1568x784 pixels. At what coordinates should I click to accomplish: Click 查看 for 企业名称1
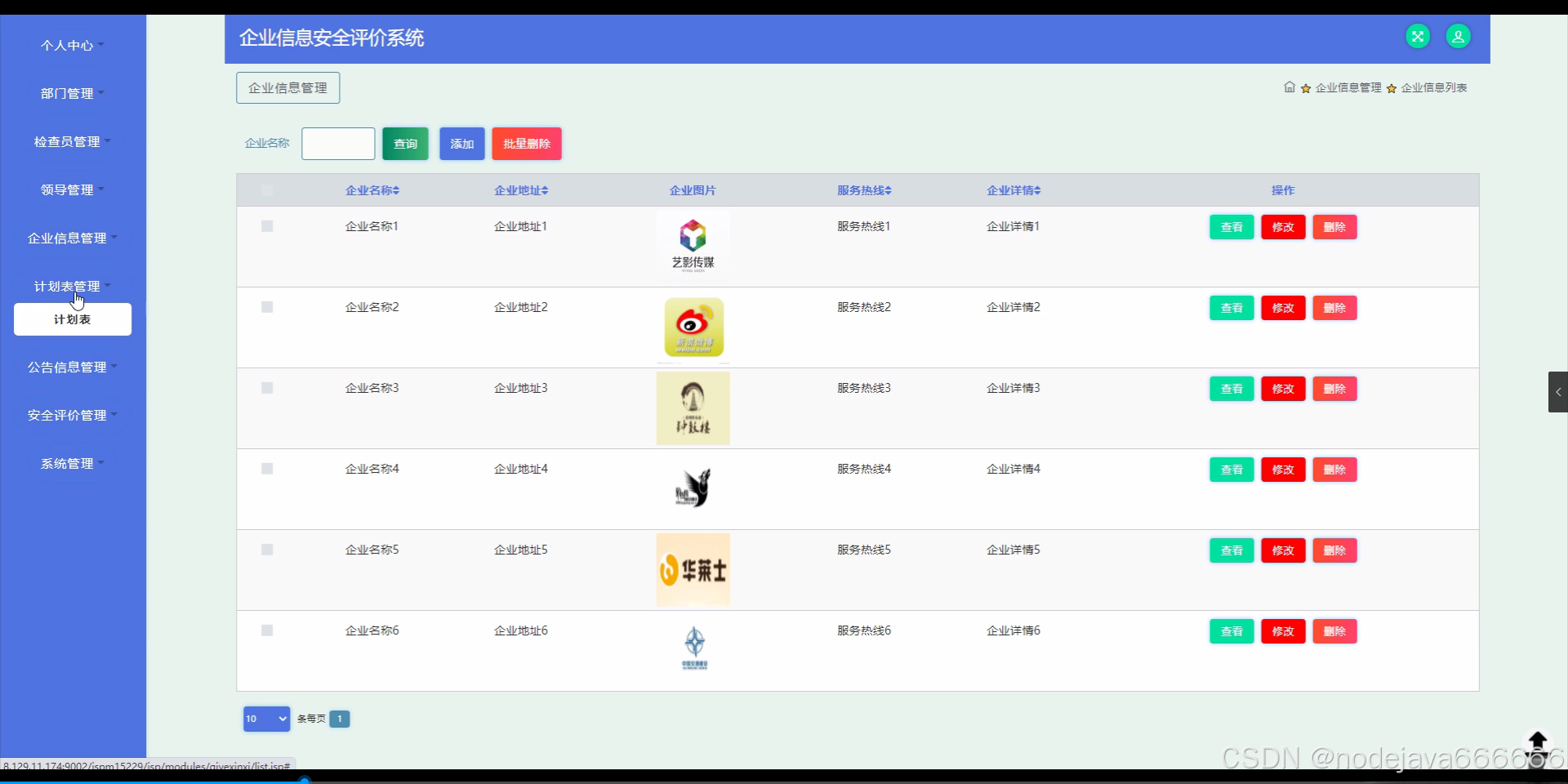click(x=1232, y=227)
